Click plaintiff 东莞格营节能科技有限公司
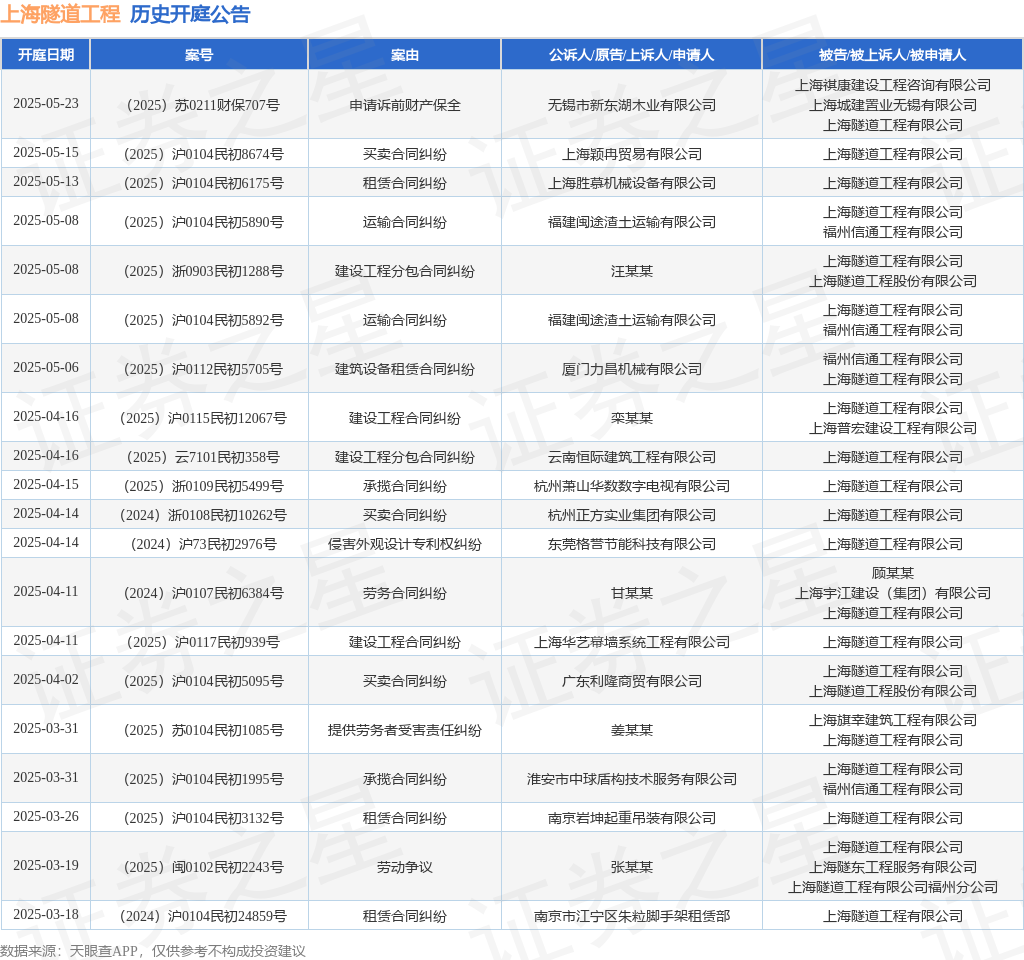 [x=632, y=544]
